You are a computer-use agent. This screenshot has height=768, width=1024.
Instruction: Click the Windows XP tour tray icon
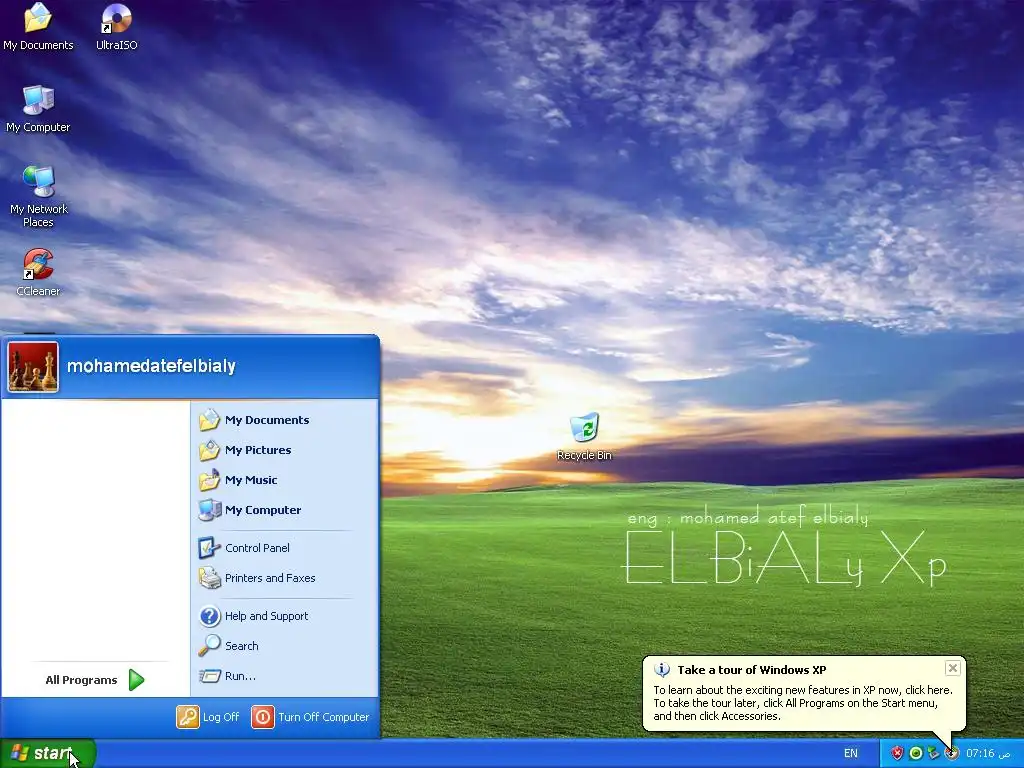pyautogui.click(x=952, y=754)
